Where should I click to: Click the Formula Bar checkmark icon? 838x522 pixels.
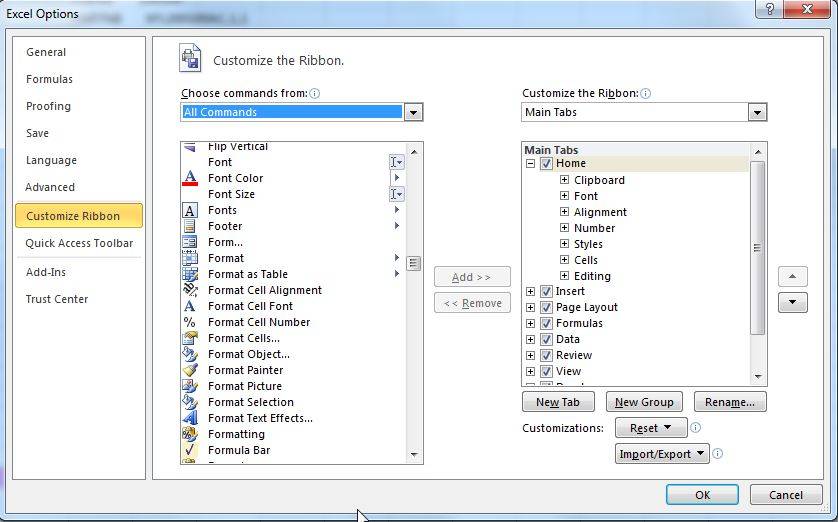coord(190,450)
